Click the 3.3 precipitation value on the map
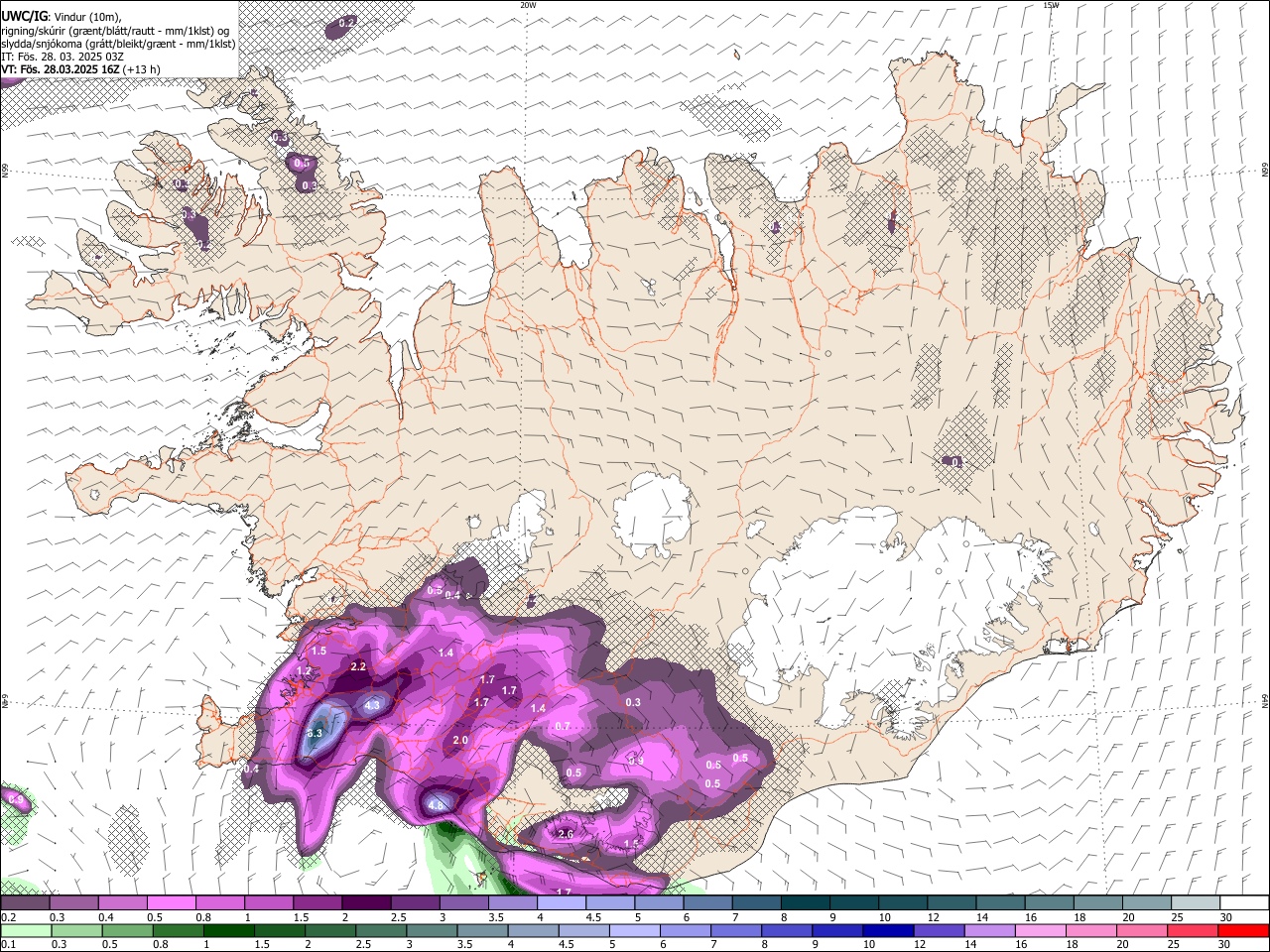This screenshot has height=952, width=1270. coord(316,733)
